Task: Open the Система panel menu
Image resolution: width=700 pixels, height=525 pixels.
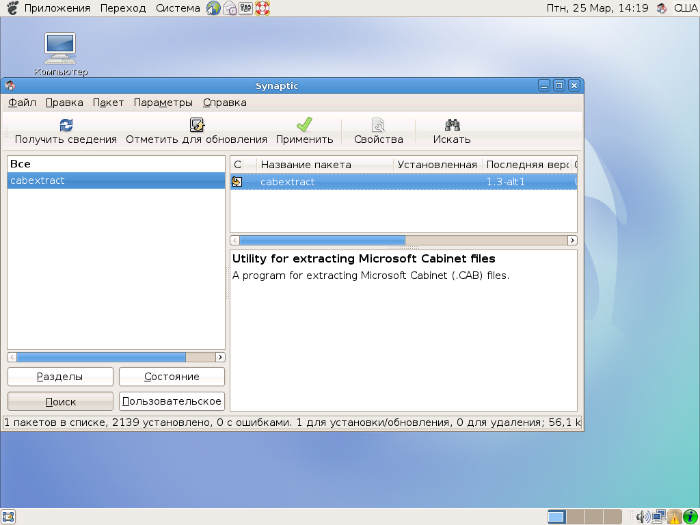Action: [x=178, y=8]
